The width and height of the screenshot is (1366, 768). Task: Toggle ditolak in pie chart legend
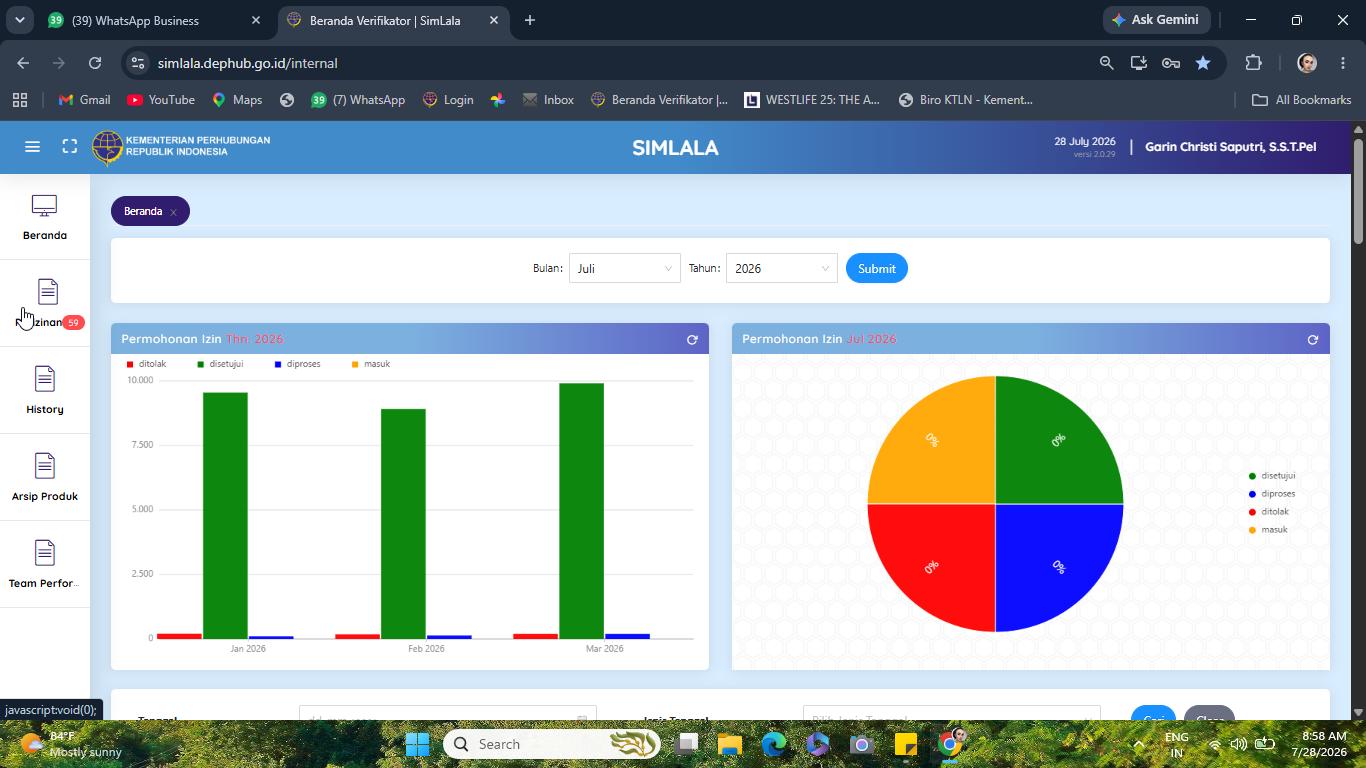click(x=1269, y=512)
